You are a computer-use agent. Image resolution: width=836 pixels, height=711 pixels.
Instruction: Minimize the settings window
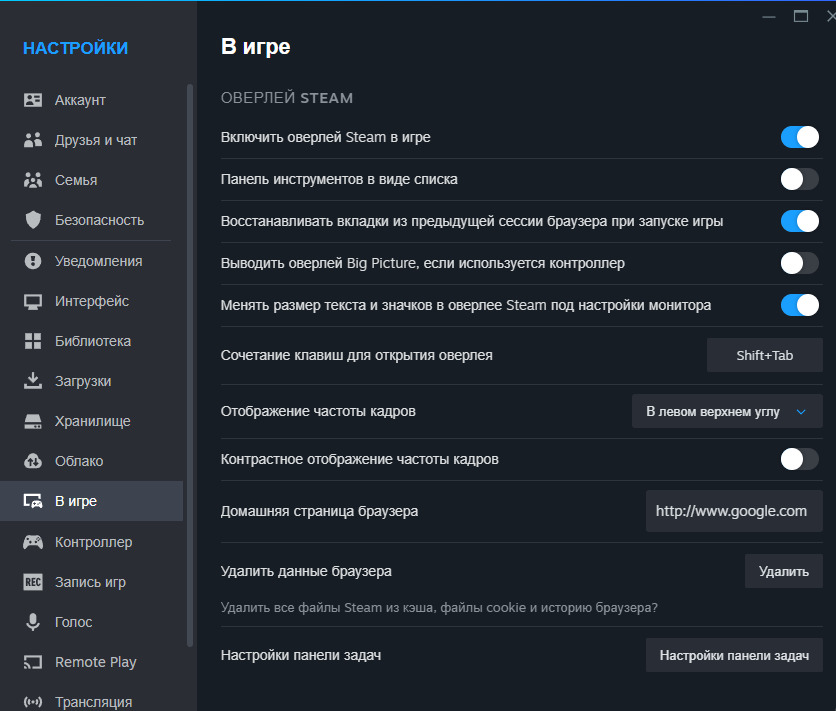[x=769, y=17]
